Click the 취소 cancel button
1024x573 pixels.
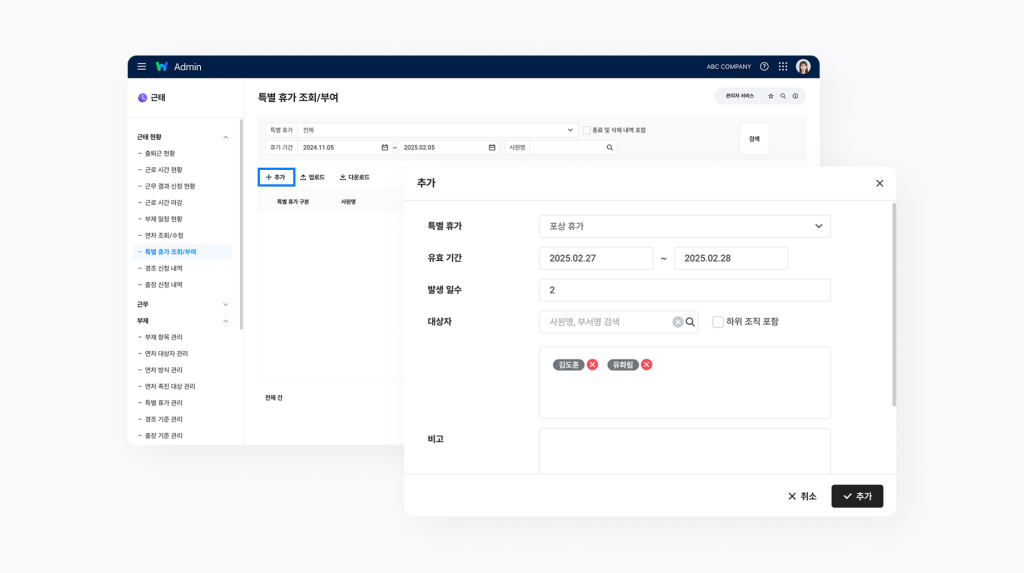click(x=802, y=496)
